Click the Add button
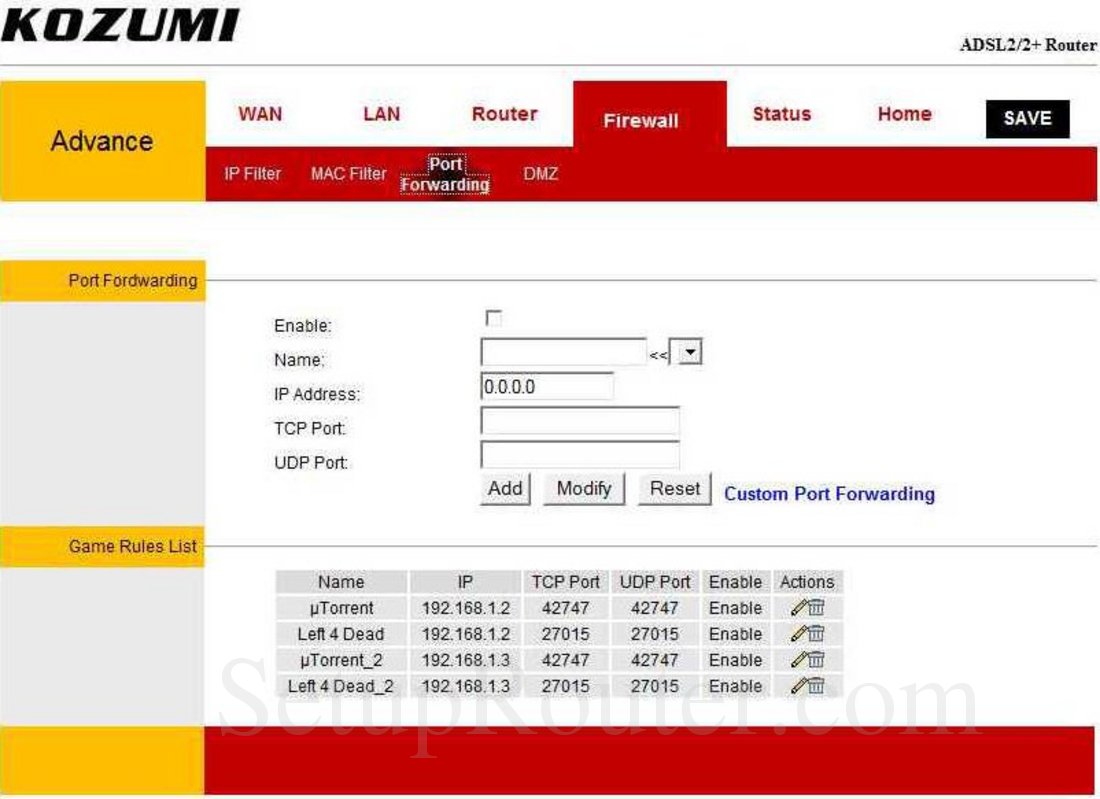Viewport: 1100px width, 799px height. pyautogui.click(x=503, y=489)
